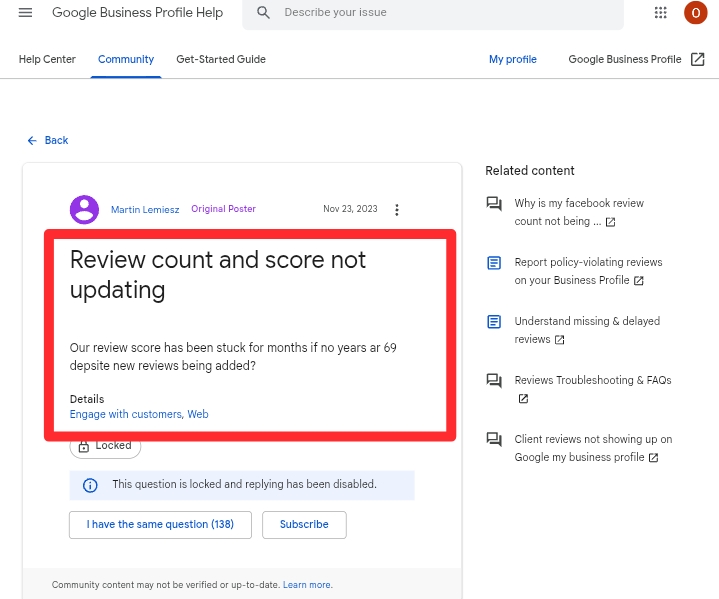The width and height of the screenshot is (719, 599).
Task: Click the 'Web' detail link
Action: click(x=198, y=414)
